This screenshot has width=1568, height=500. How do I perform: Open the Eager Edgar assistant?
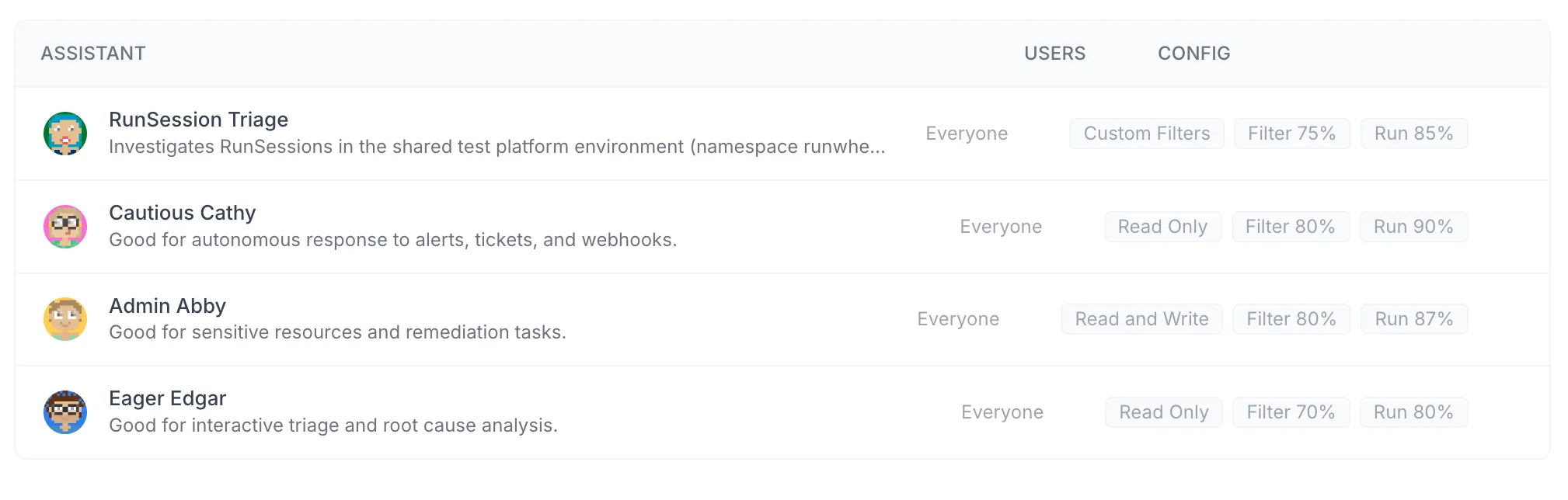(x=167, y=398)
